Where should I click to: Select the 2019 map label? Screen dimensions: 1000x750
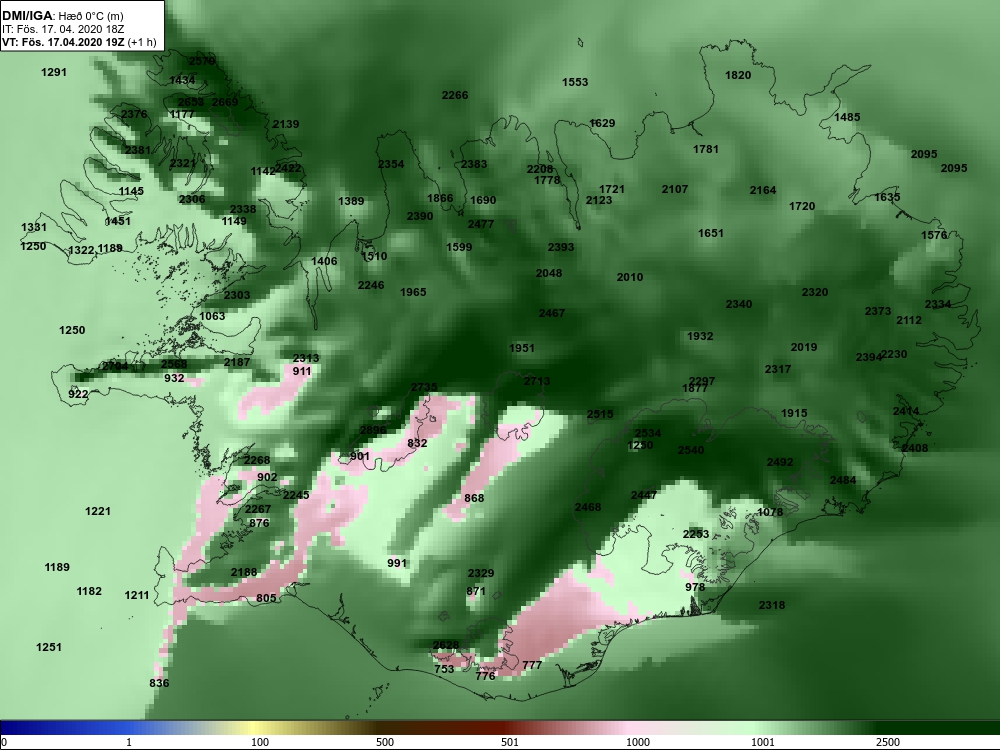coord(804,348)
